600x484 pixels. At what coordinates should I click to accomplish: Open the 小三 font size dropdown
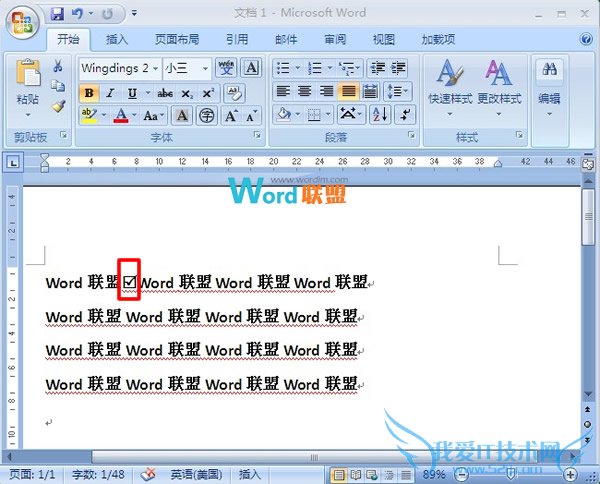pos(205,69)
